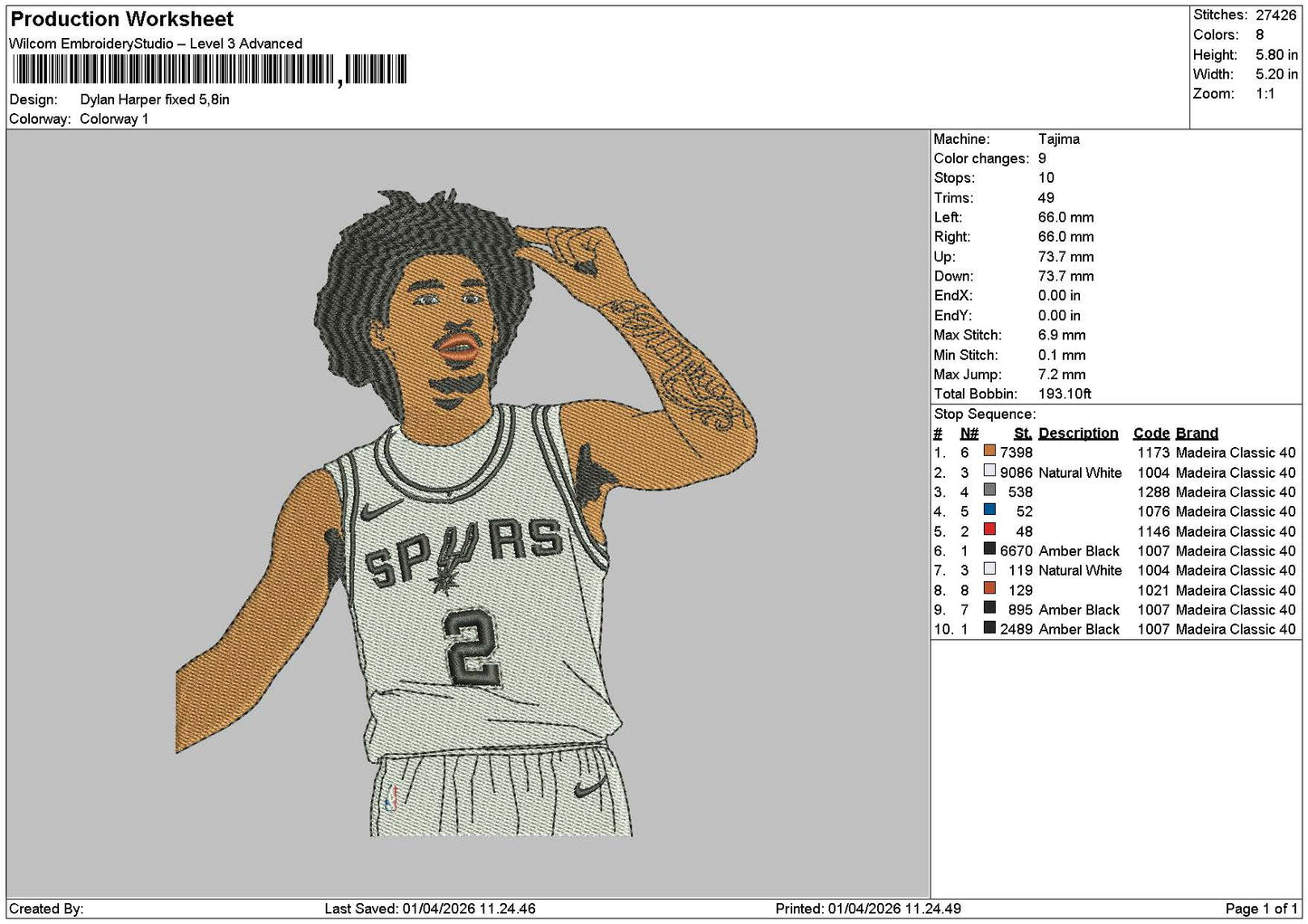The width and height of the screenshot is (1308, 924).
Task: Click thread code 1146 in row 5
Action: tap(1153, 531)
